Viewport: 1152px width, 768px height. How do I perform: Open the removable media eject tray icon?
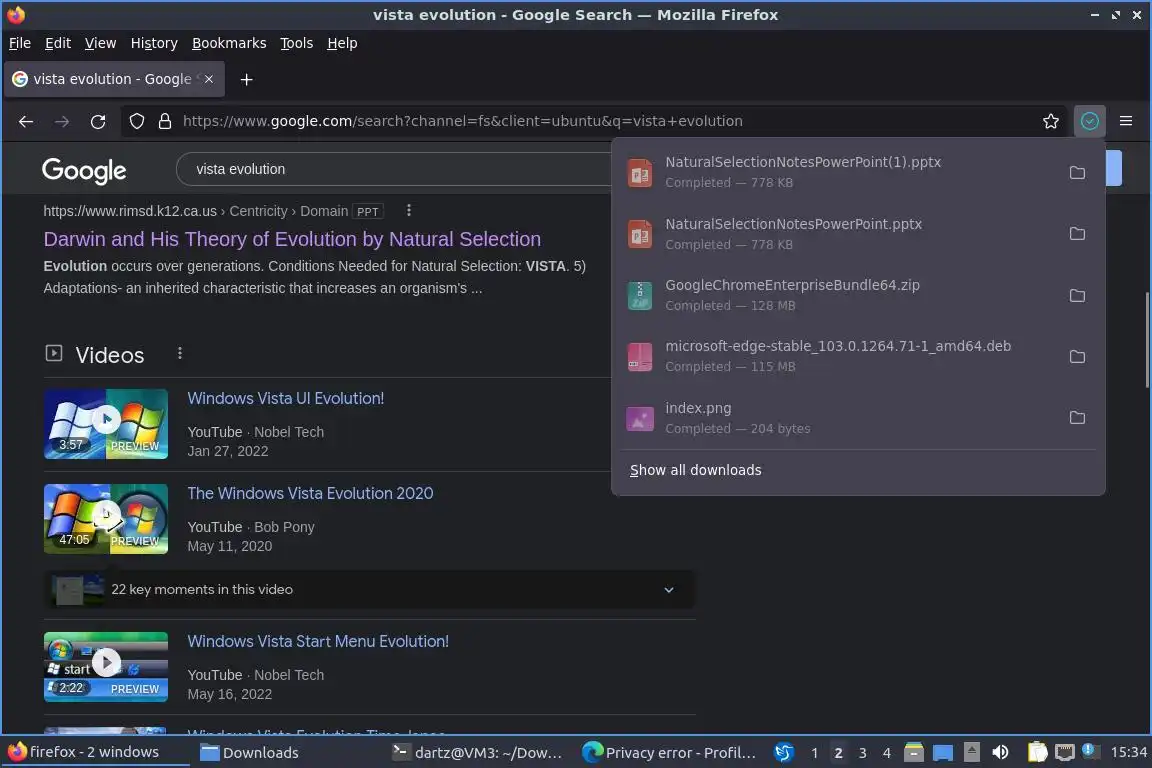pyautogui.click(x=971, y=753)
